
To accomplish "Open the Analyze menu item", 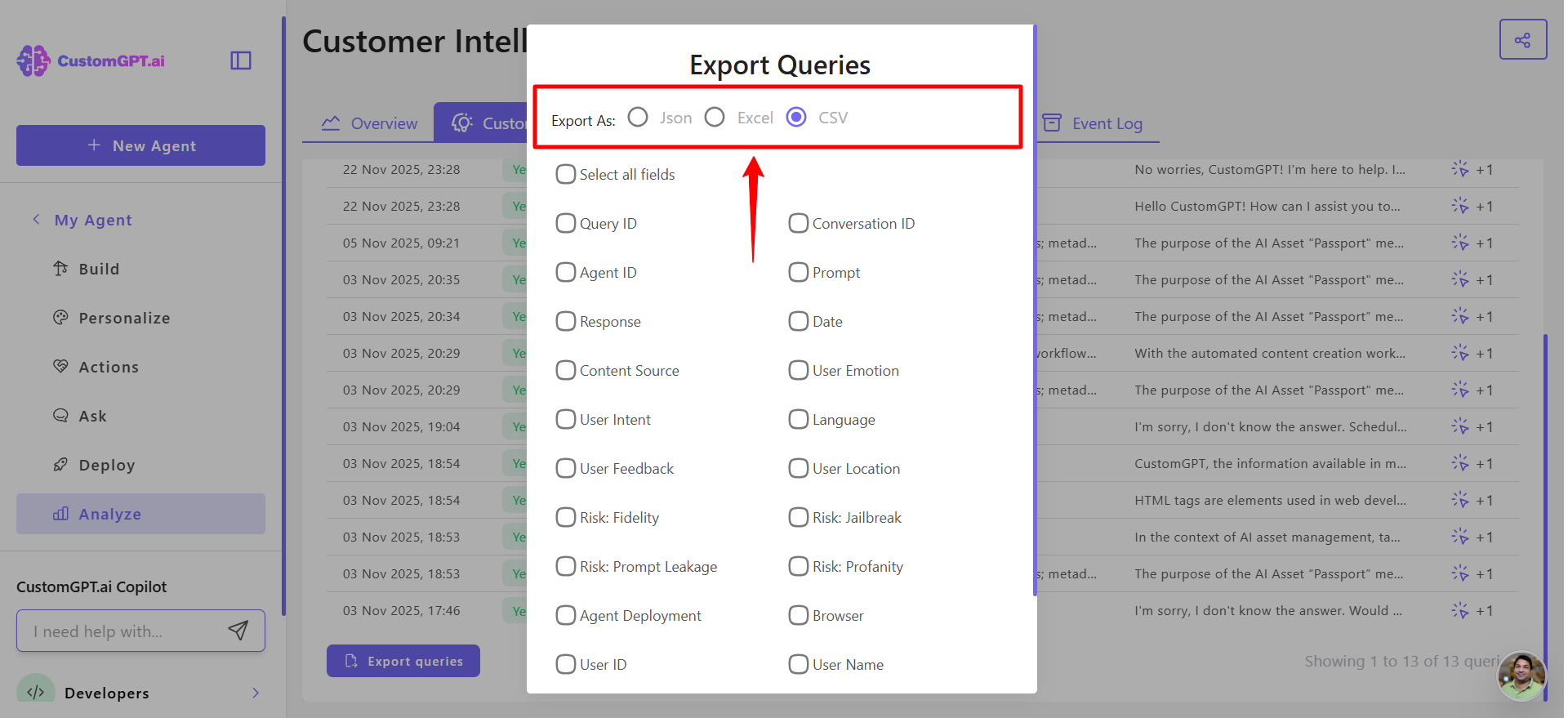I will point(140,514).
